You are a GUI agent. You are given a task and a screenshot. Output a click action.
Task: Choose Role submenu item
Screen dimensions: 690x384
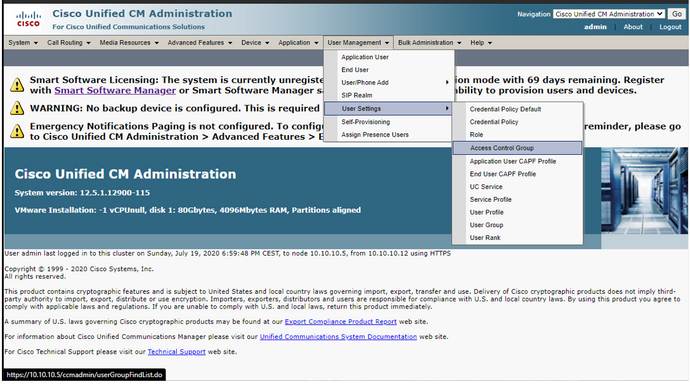(x=518, y=135)
